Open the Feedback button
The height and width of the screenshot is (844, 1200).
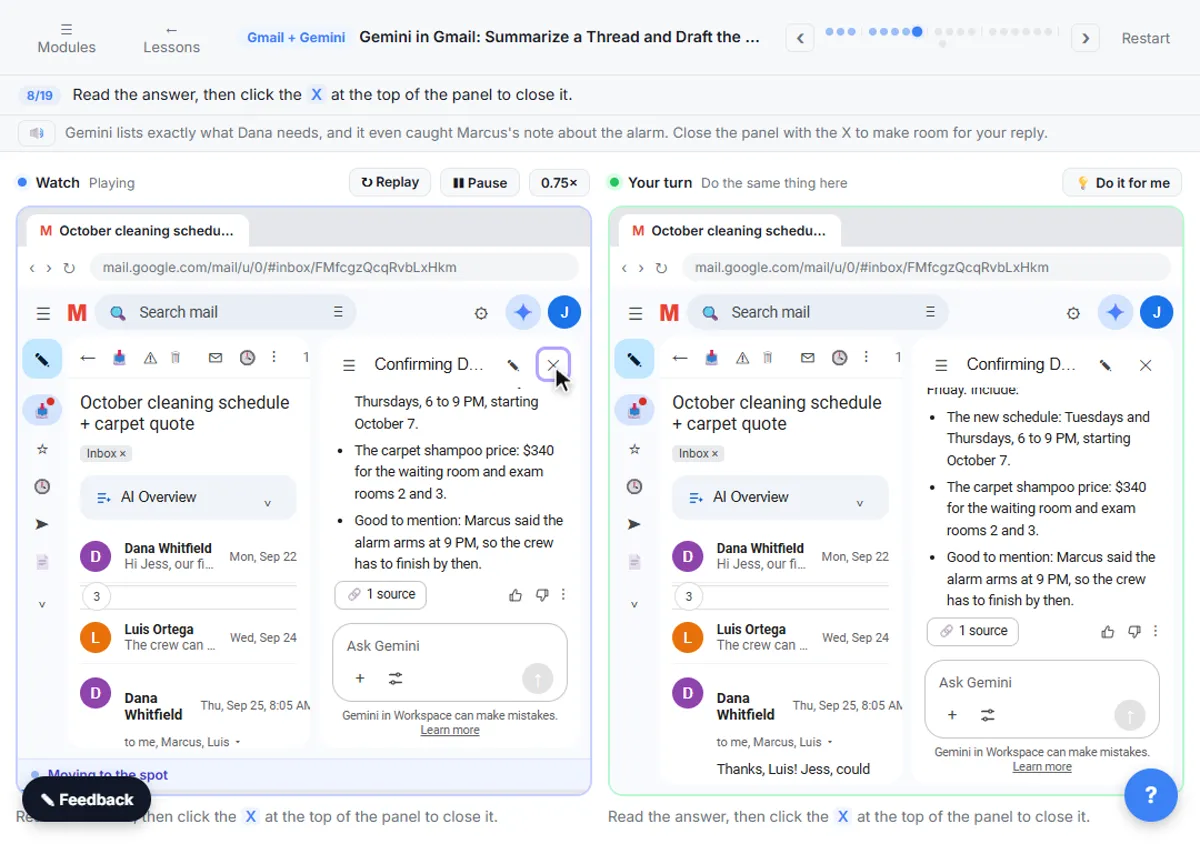pos(87,799)
